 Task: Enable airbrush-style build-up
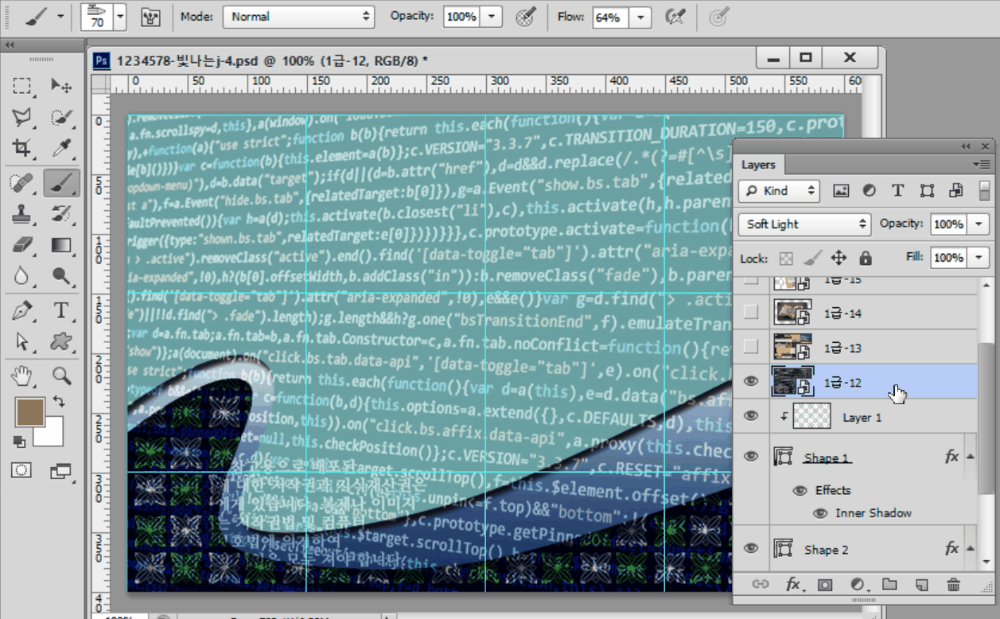point(675,17)
